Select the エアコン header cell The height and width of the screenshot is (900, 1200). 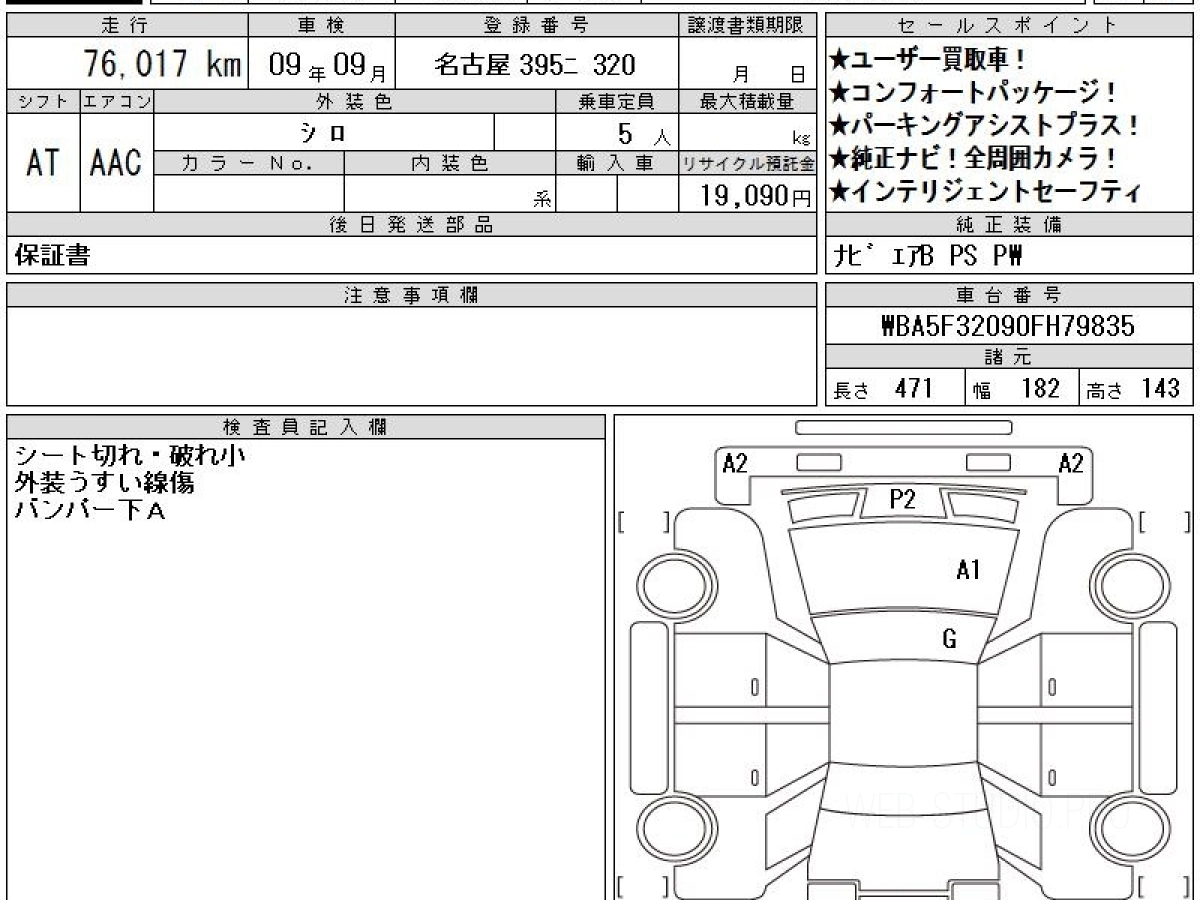point(117,102)
